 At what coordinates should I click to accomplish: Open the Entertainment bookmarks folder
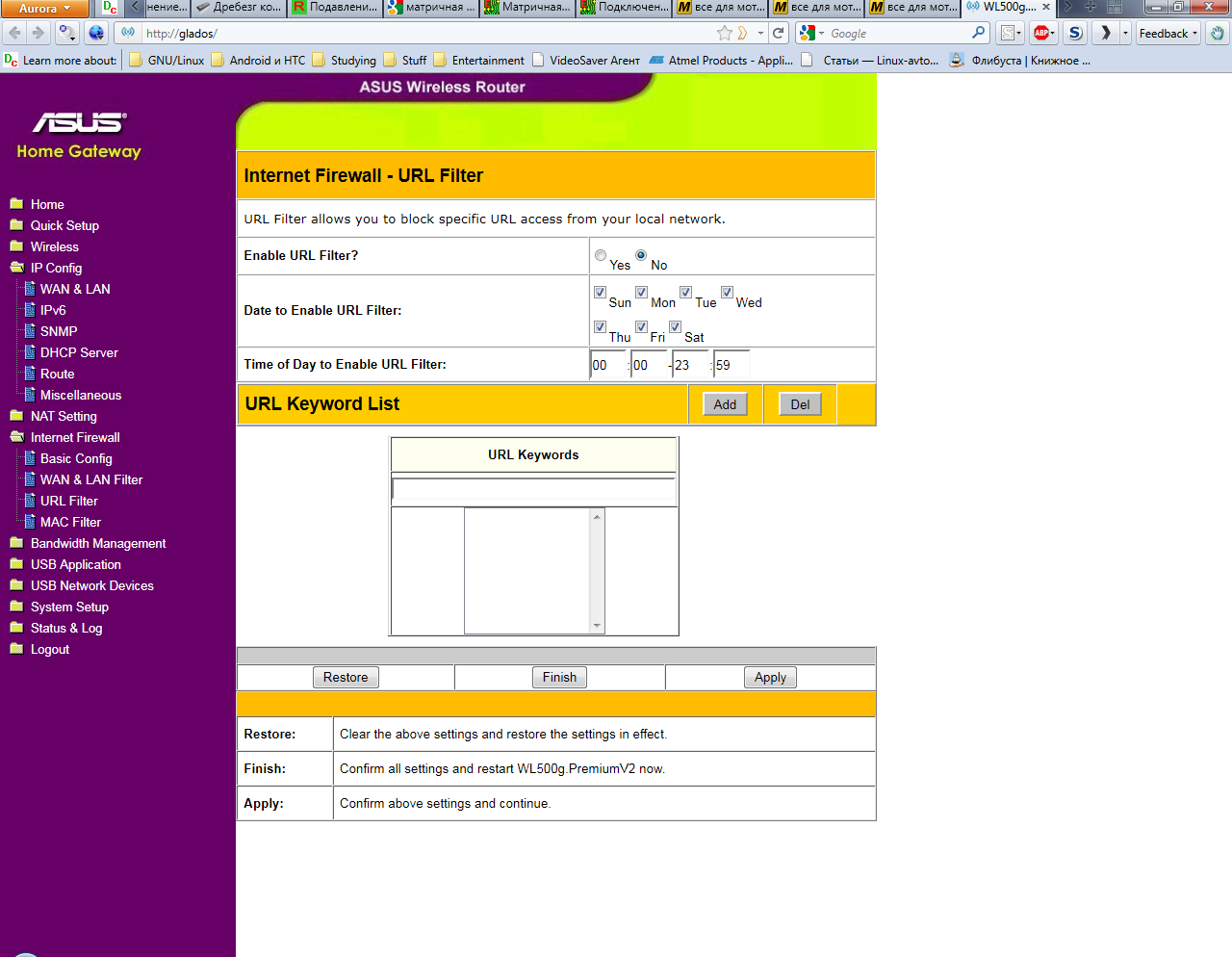[479, 60]
